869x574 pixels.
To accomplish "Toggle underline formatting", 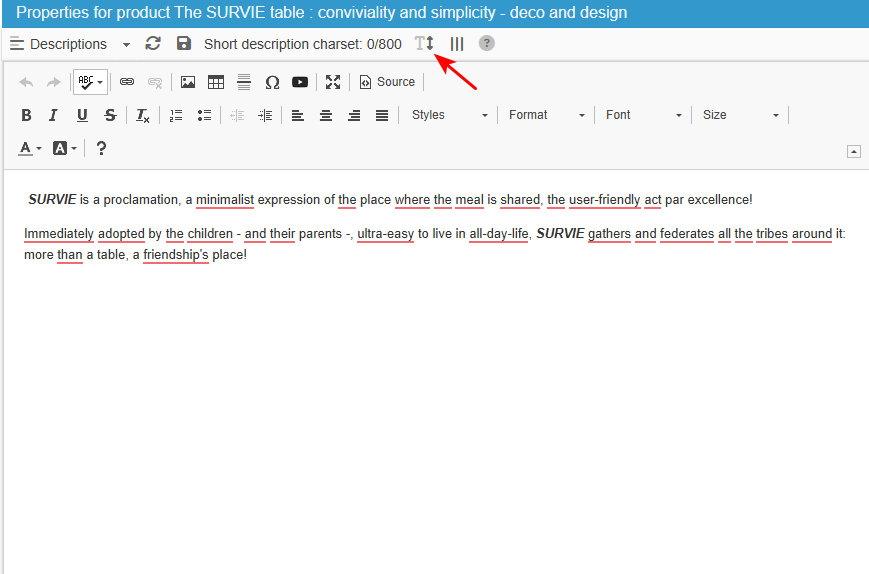I will [x=82, y=115].
